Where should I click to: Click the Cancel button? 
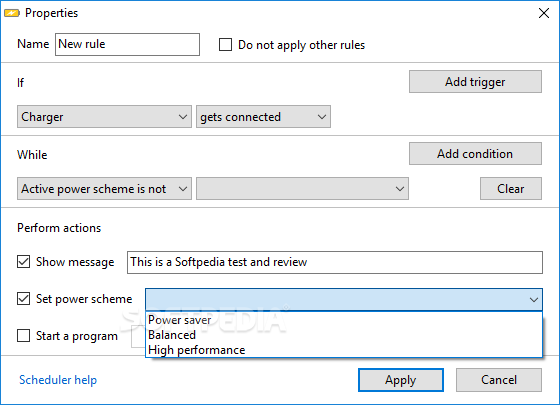coord(499,380)
